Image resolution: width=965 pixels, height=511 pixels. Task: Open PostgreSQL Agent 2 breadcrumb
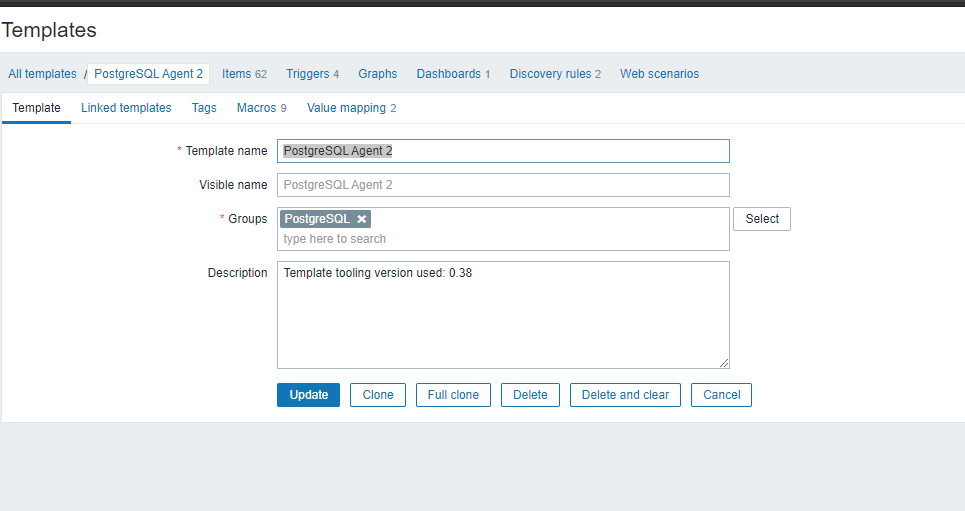coord(148,74)
